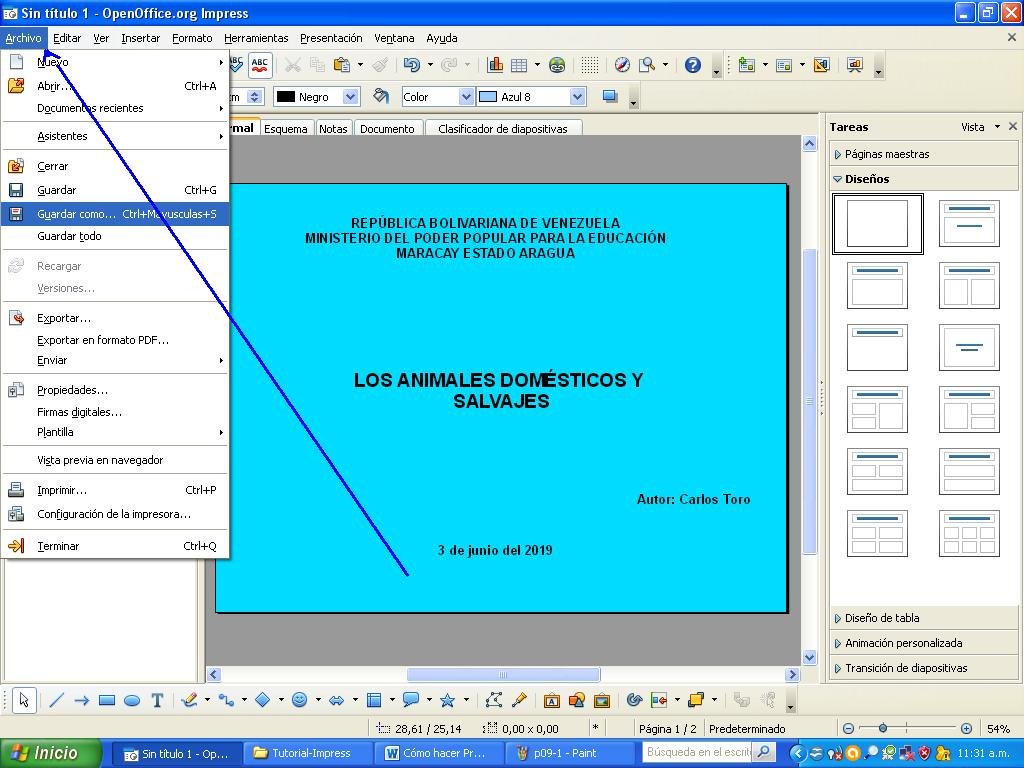Select the Symbol Shapes smiley tool

(x=299, y=700)
